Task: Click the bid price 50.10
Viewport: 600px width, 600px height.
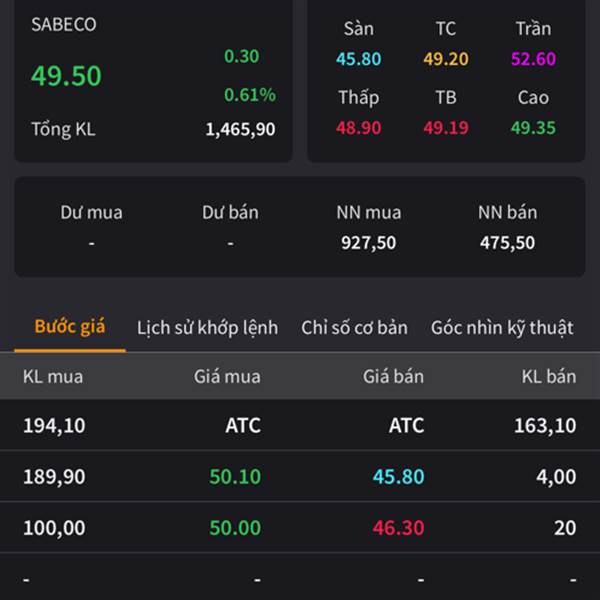Action: tap(235, 477)
